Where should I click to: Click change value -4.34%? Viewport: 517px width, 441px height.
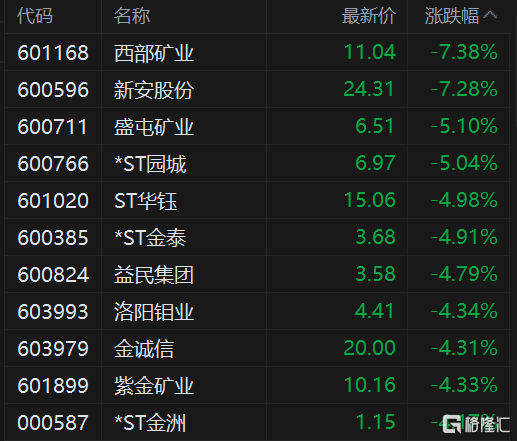[464, 311]
